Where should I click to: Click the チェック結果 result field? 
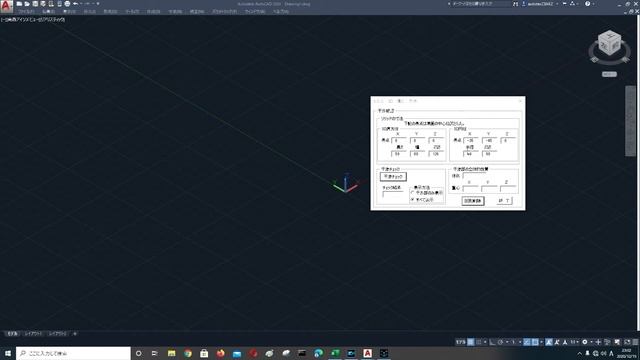pyautogui.click(x=393, y=195)
